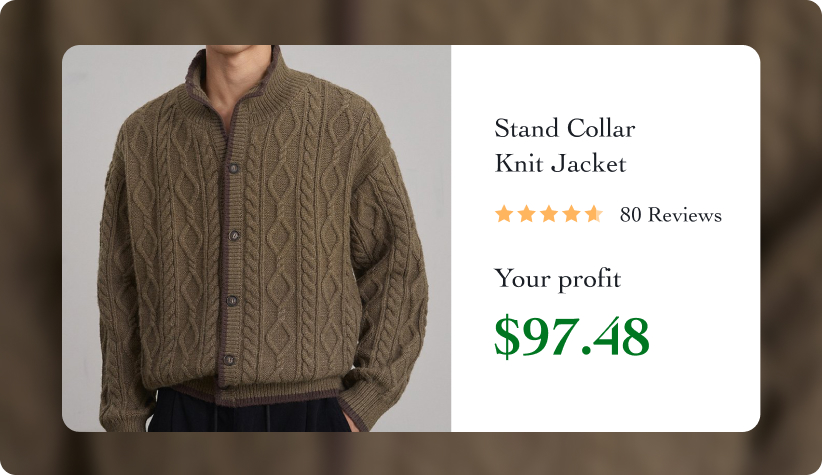822x475 pixels.
Task: Click the half-filled fifth star
Action: [594, 214]
